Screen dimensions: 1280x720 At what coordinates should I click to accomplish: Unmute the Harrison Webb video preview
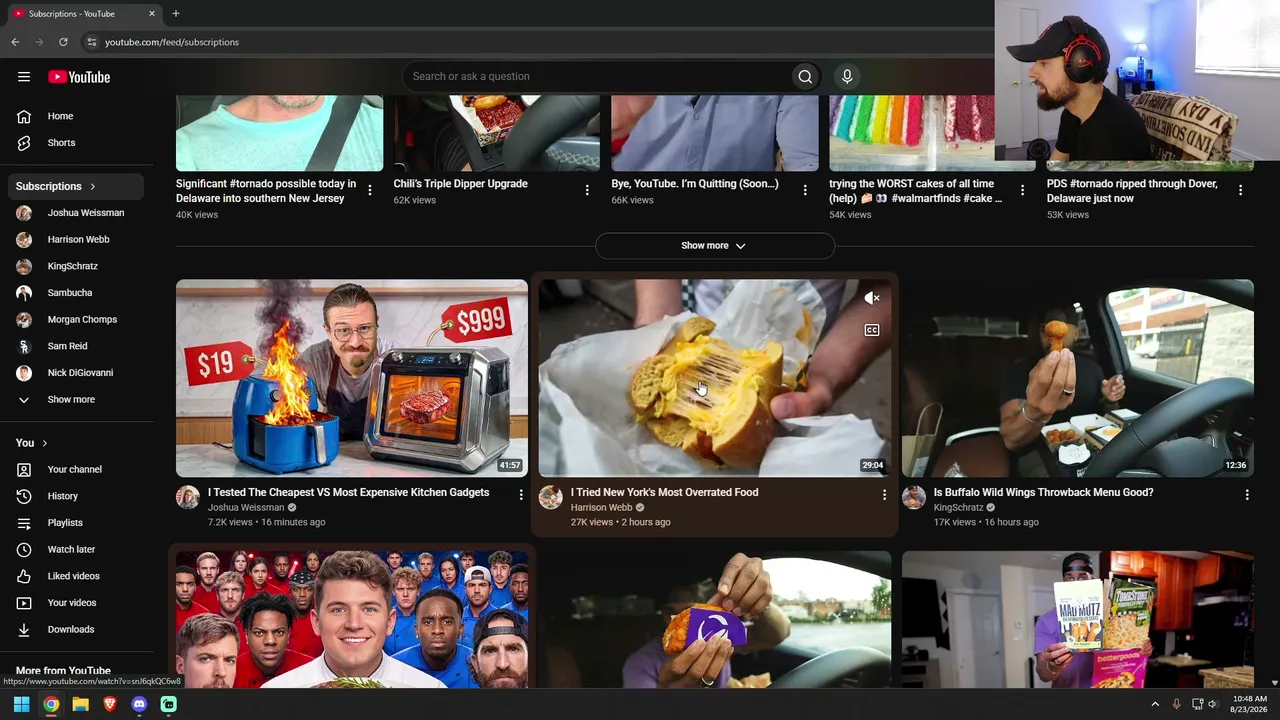872,298
